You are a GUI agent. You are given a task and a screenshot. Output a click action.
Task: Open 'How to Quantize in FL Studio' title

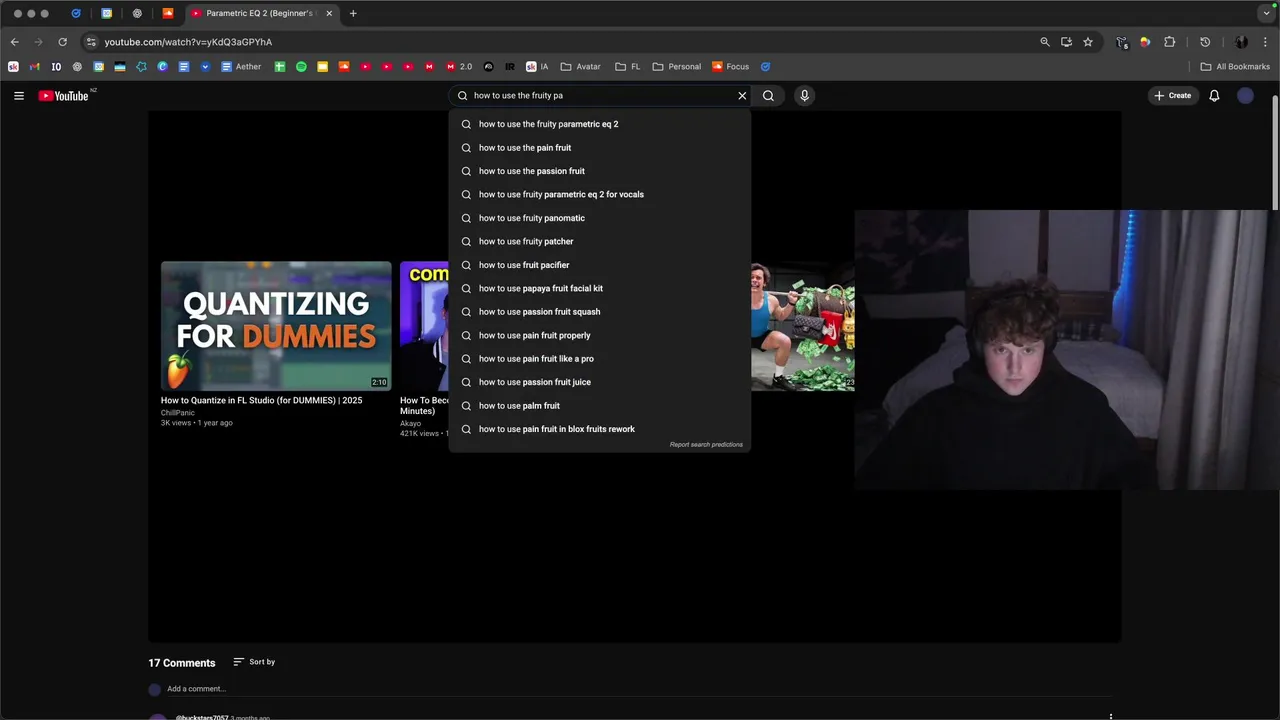click(x=261, y=400)
